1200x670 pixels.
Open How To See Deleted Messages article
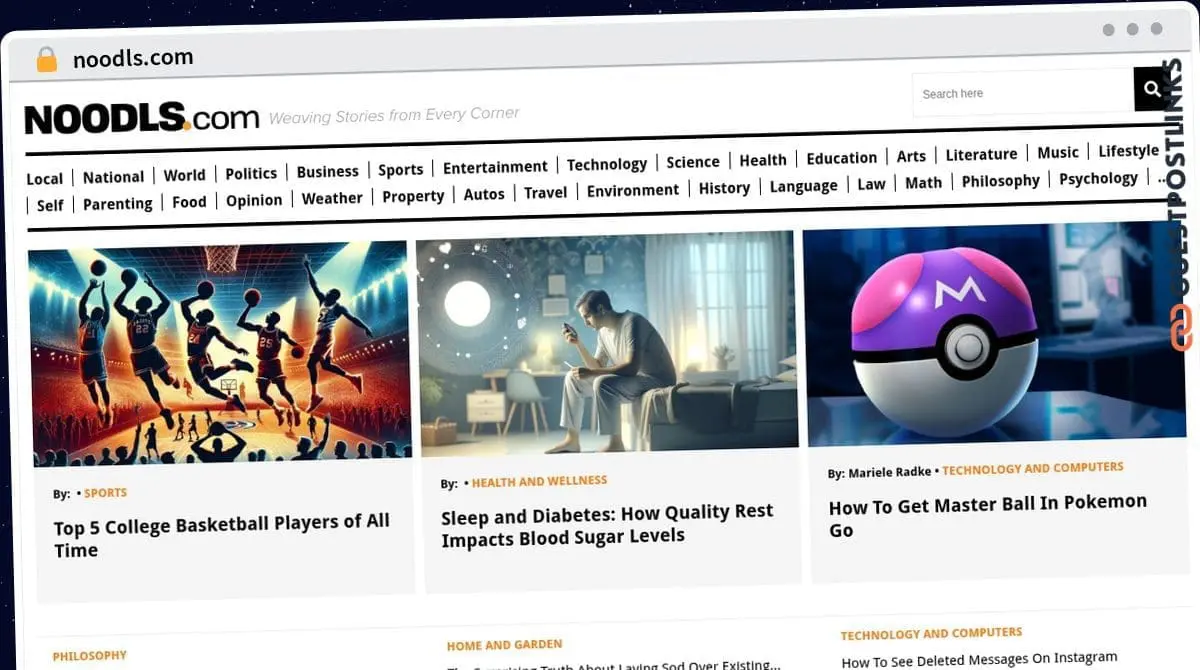click(979, 659)
